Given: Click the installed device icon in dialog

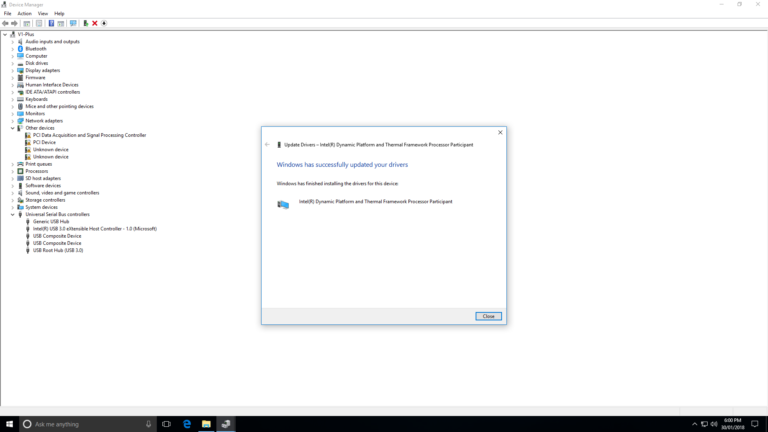Looking at the screenshot, I should pyautogui.click(x=283, y=204).
